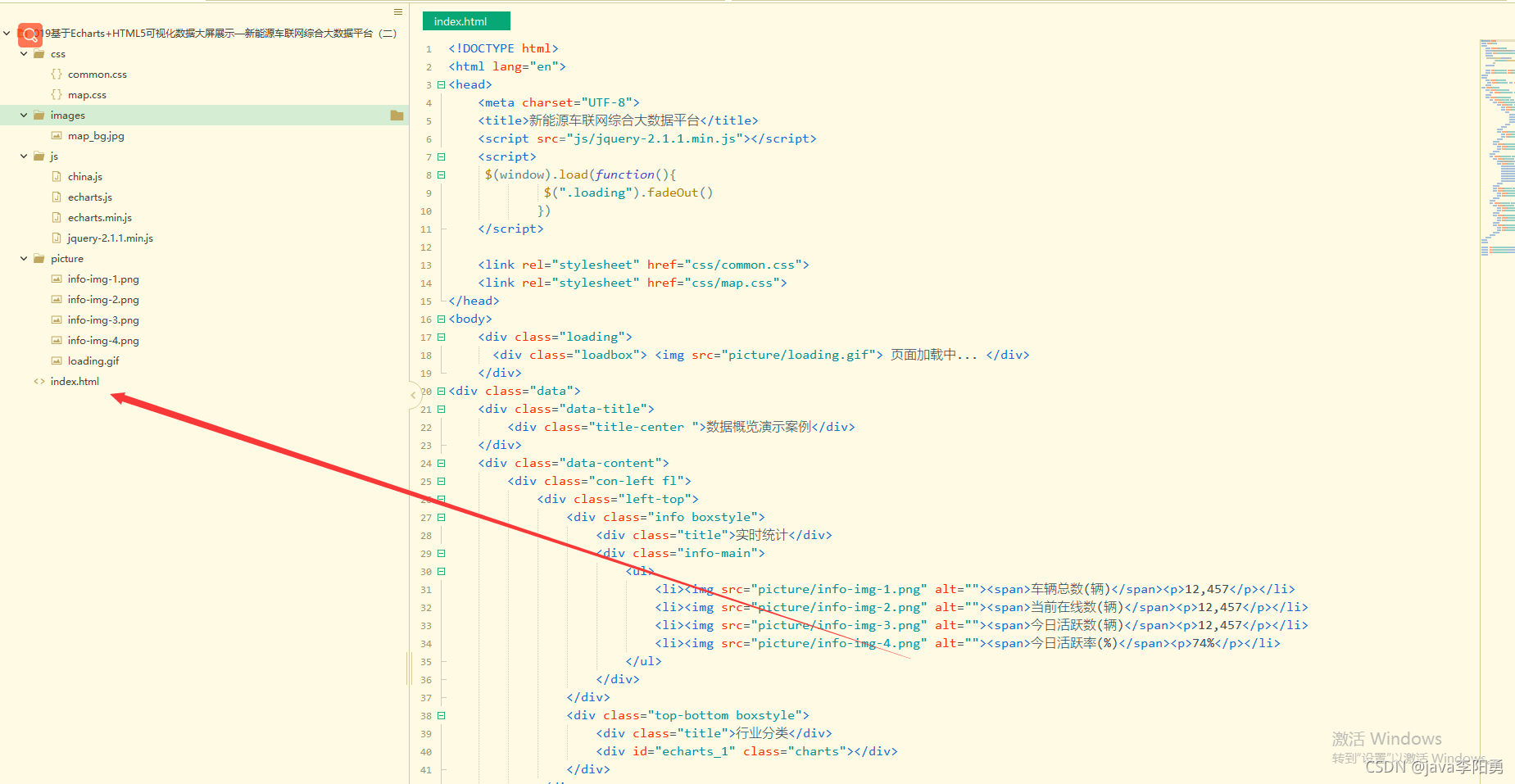The image size is (1515, 784).
Task: Click the echarts.js script file icon
Action: (x=57, y=197)
